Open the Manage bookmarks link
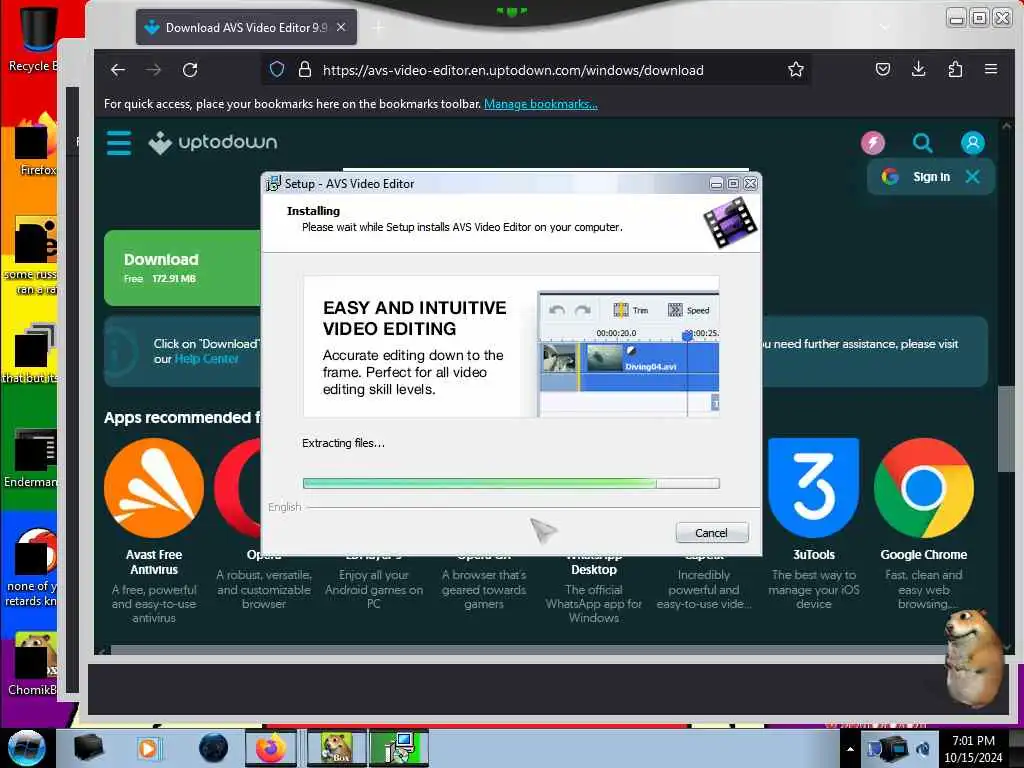This screenshot has width=1024, height=768. (541, 104)
